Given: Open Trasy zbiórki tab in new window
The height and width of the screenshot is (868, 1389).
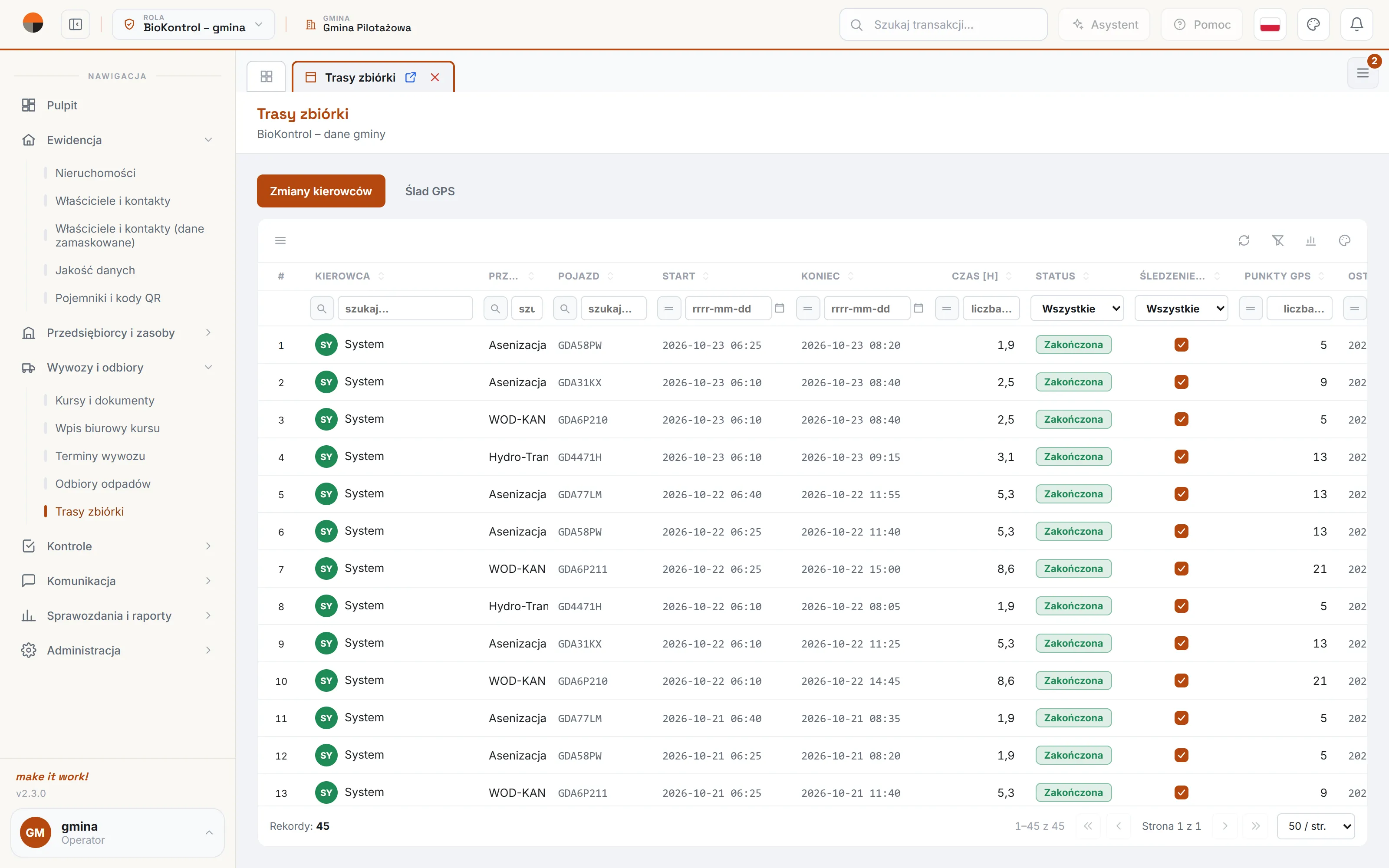Looking at the screenshot, I should click(x=410, y=77).
